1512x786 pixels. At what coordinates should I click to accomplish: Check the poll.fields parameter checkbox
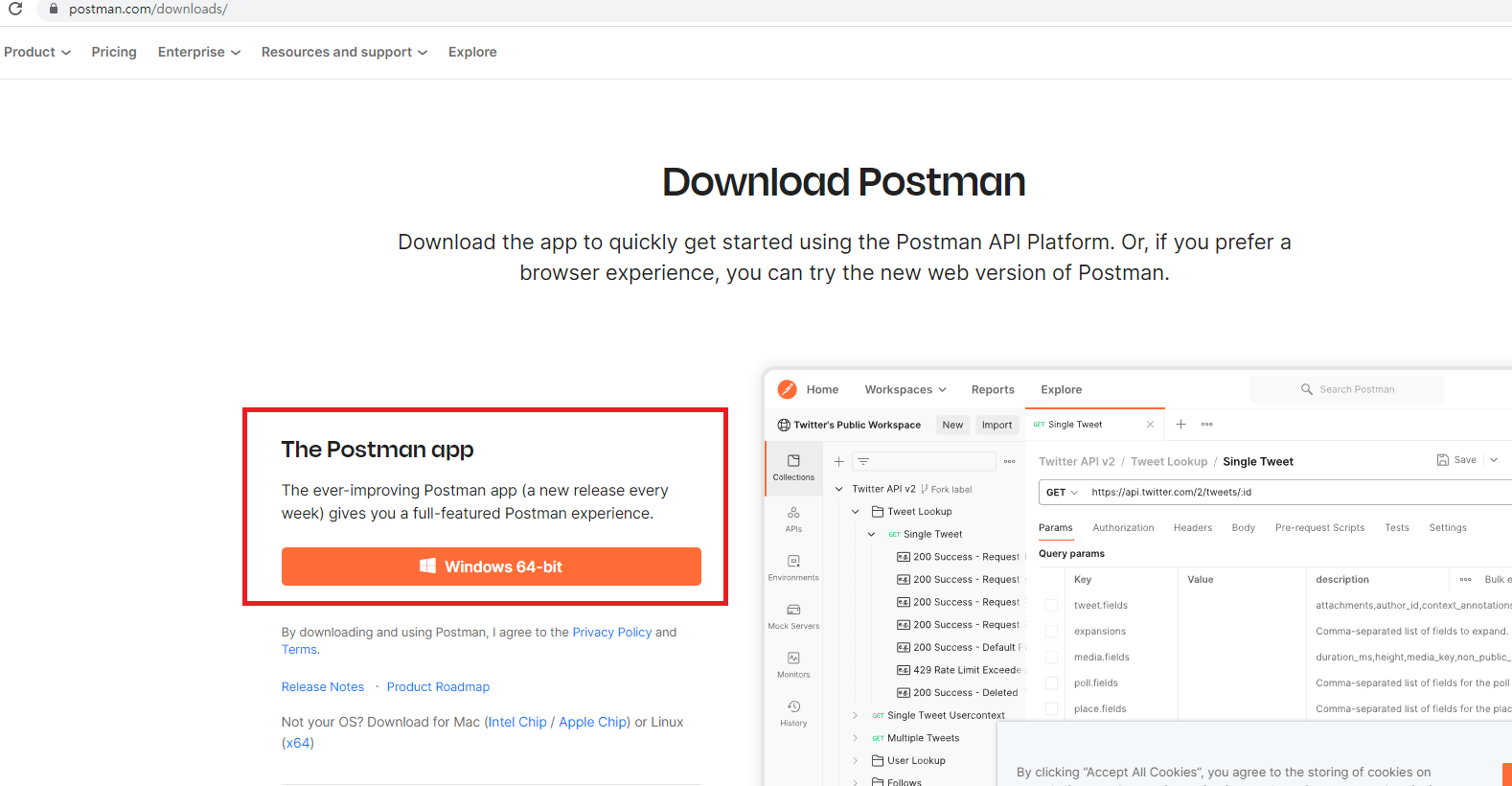[x=1052, y=683]
